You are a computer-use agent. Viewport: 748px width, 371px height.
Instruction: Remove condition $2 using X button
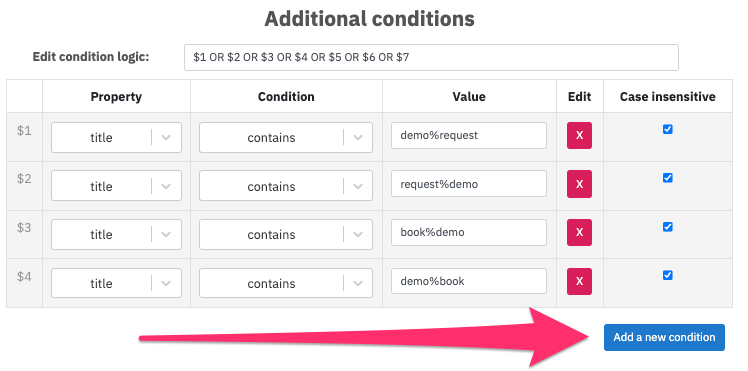coord(579,184)
